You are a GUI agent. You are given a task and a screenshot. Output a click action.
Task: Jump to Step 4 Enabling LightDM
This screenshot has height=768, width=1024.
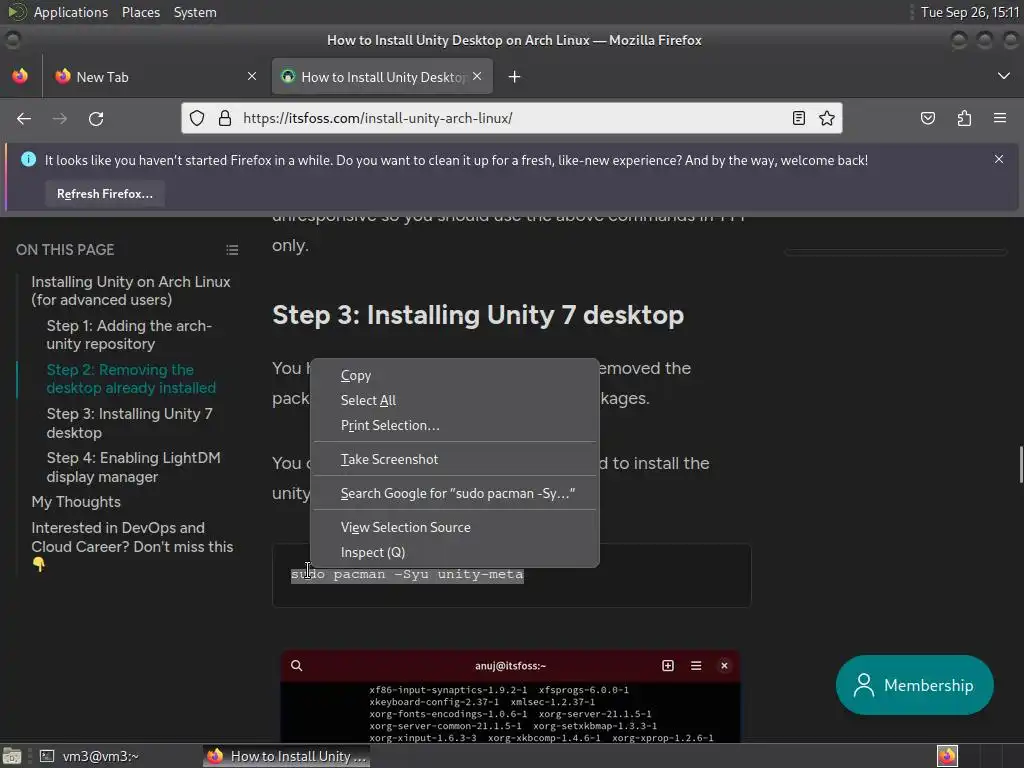pyautogui.click(x=133, y=467)
